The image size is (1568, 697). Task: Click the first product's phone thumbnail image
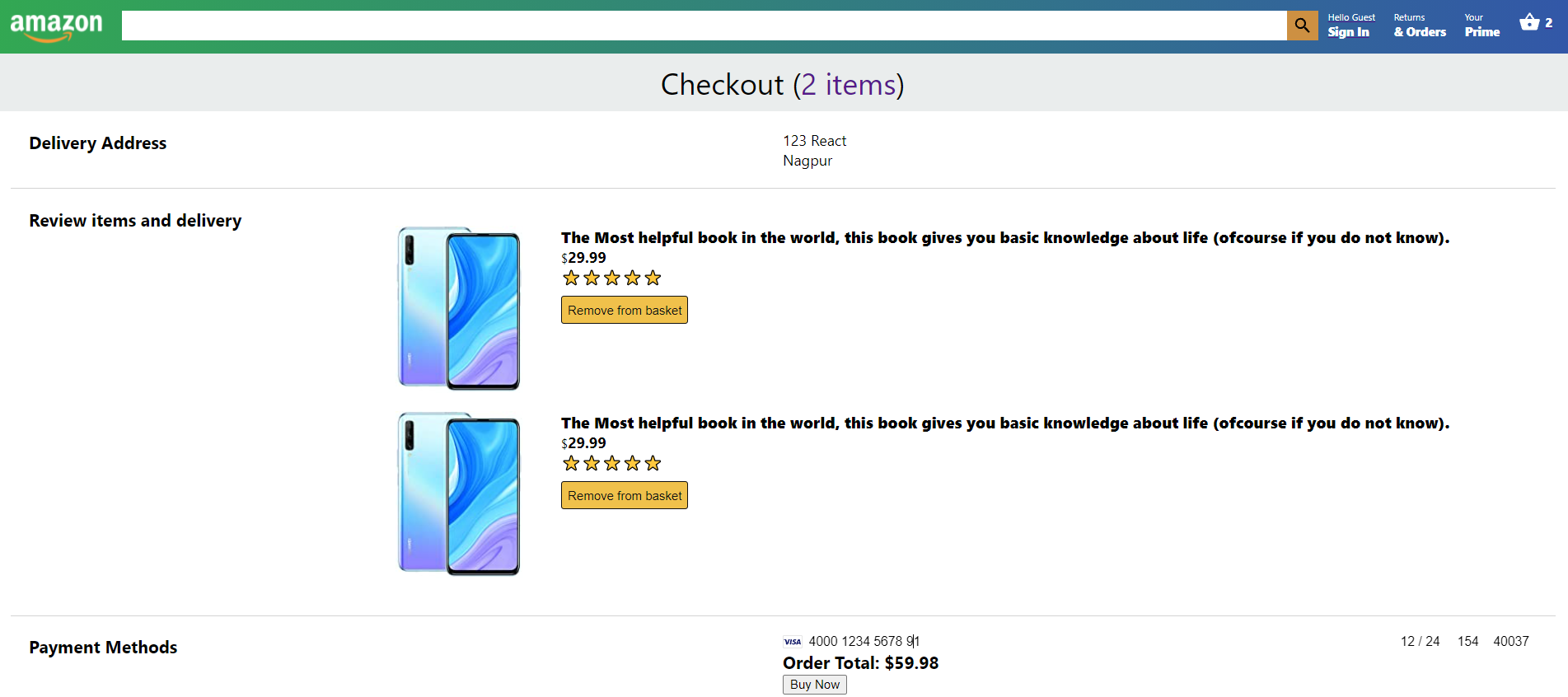coord(458,310)
